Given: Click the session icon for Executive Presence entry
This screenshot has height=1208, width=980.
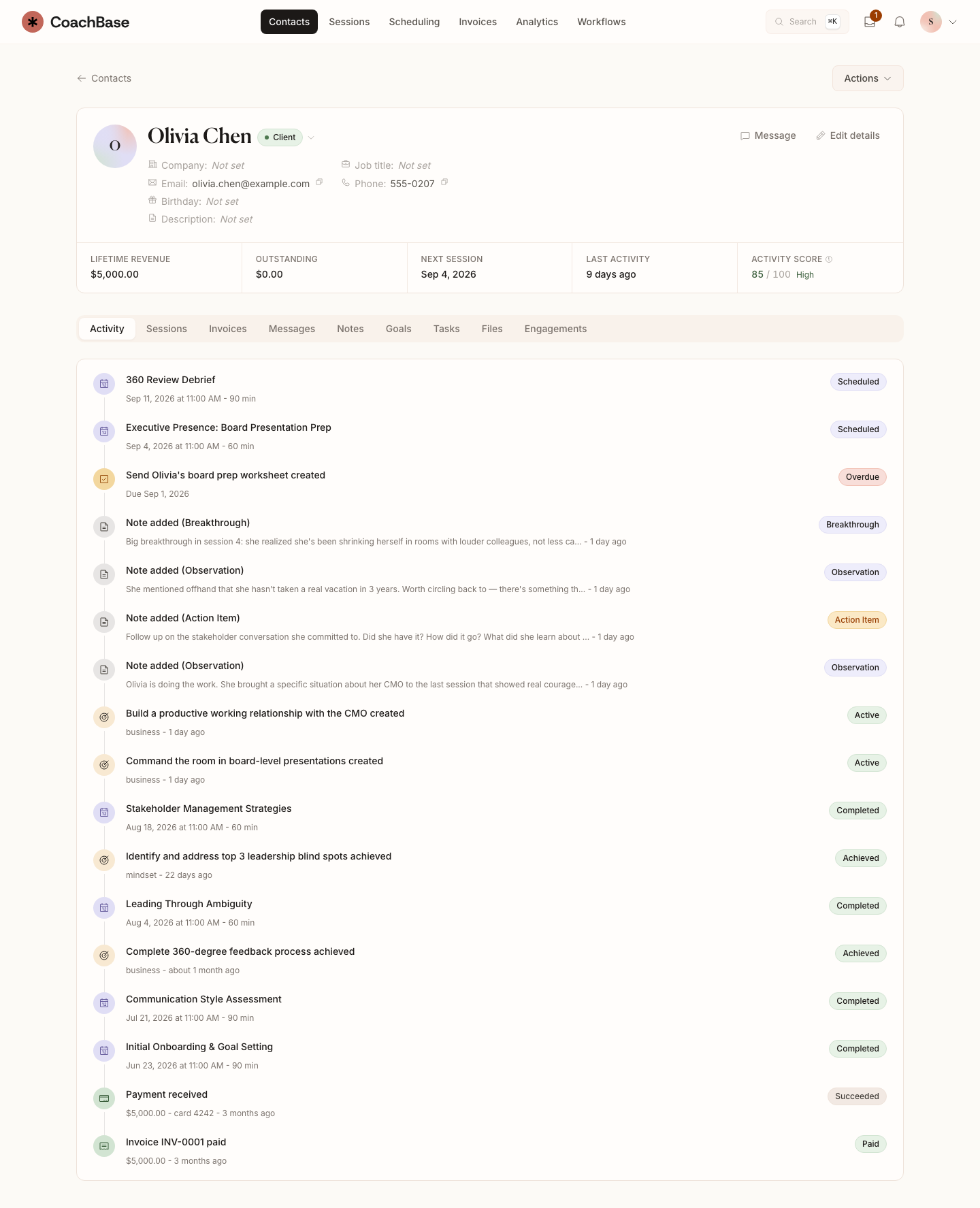Looking at the screenshot, I should (x=104, y=431).
